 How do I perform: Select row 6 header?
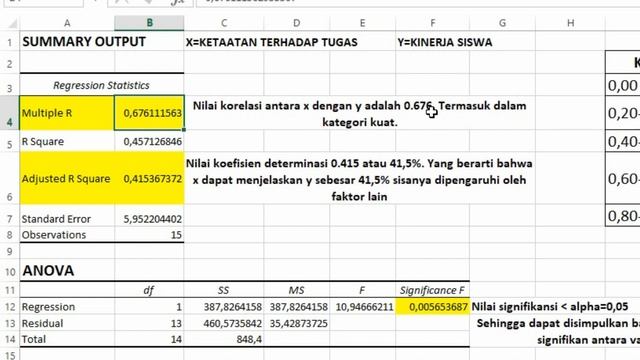pos(10,178)
